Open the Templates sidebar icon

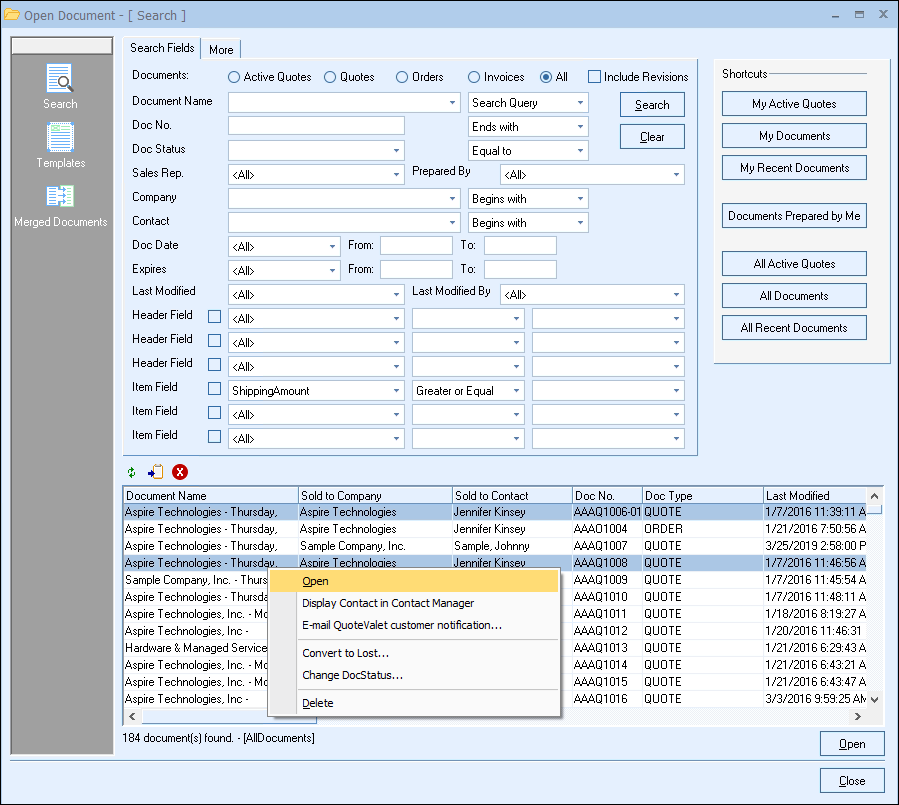(61, 139)
